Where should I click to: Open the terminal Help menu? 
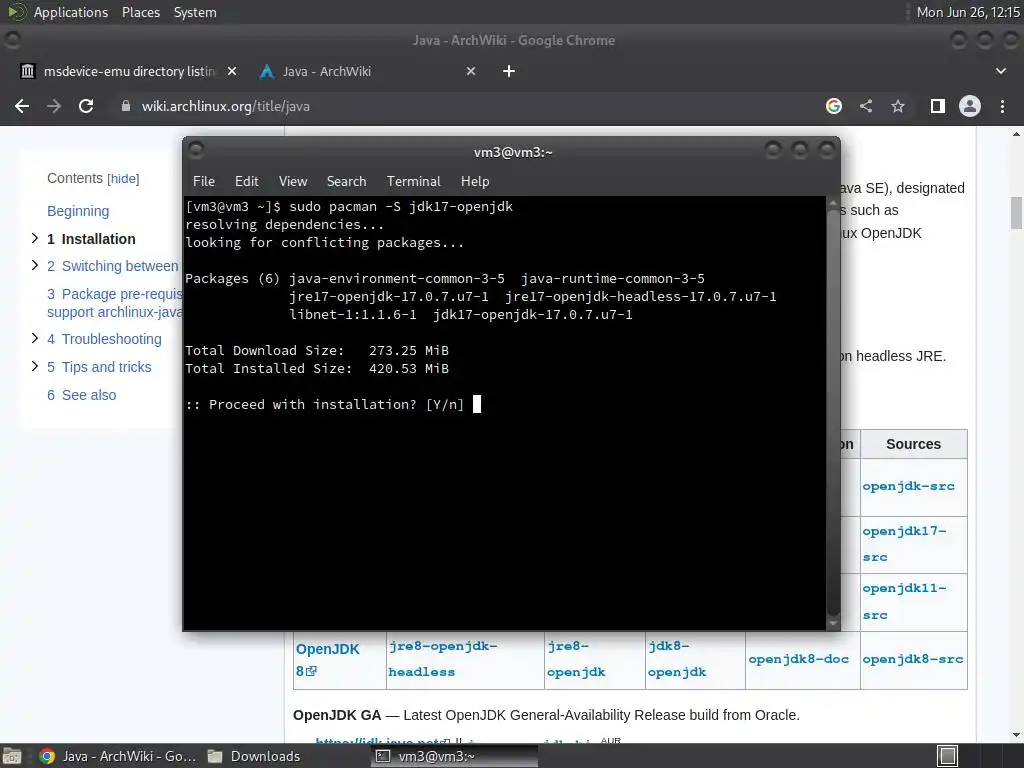tap(475, 181)
